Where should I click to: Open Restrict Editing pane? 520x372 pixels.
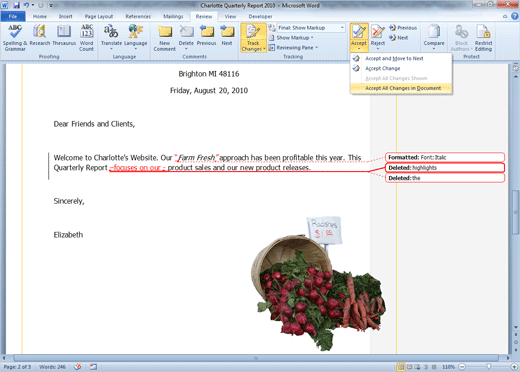click(x=483, y=37)
